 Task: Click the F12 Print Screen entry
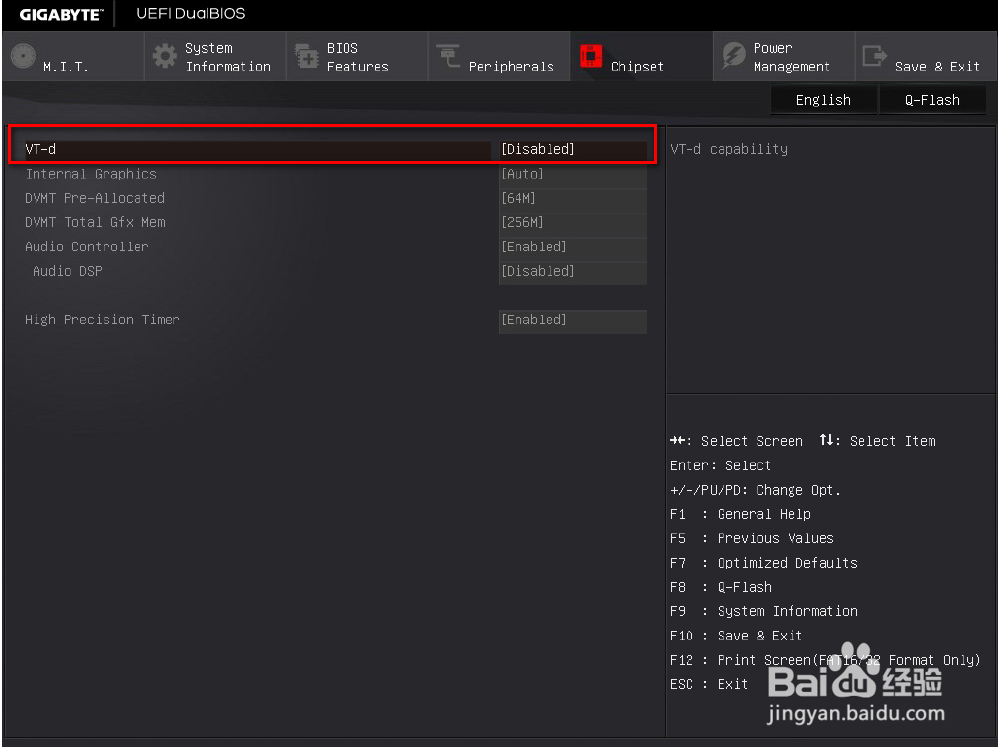(x=825, y=660)
